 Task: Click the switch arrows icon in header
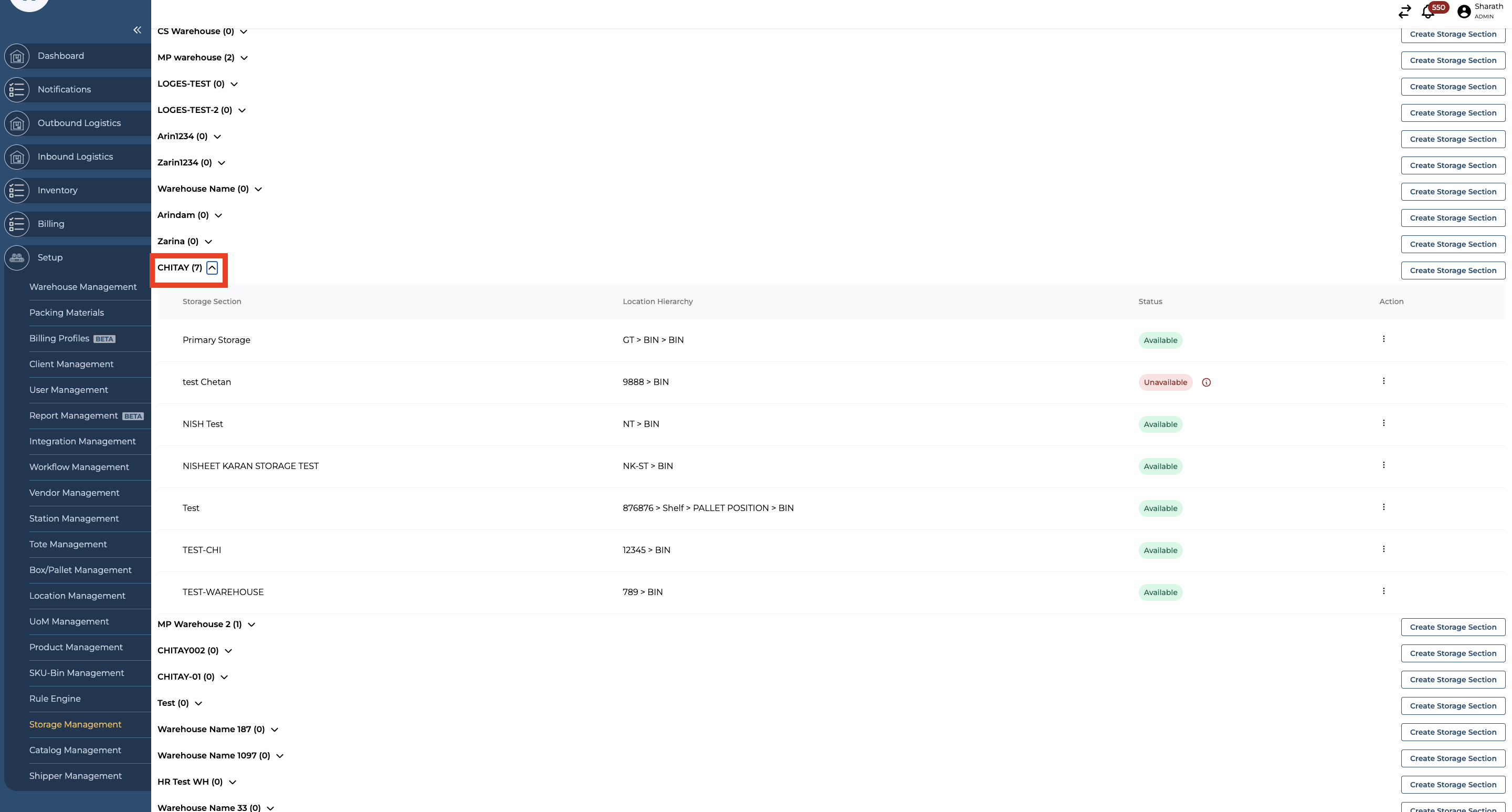[1404, 11]
